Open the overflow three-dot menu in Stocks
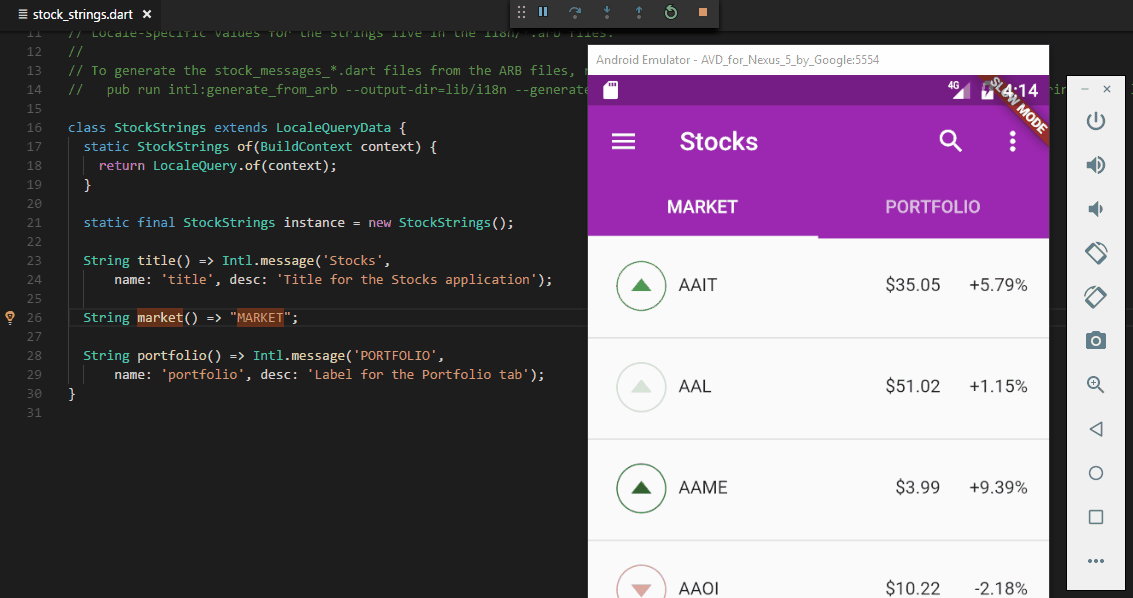 1012,141
